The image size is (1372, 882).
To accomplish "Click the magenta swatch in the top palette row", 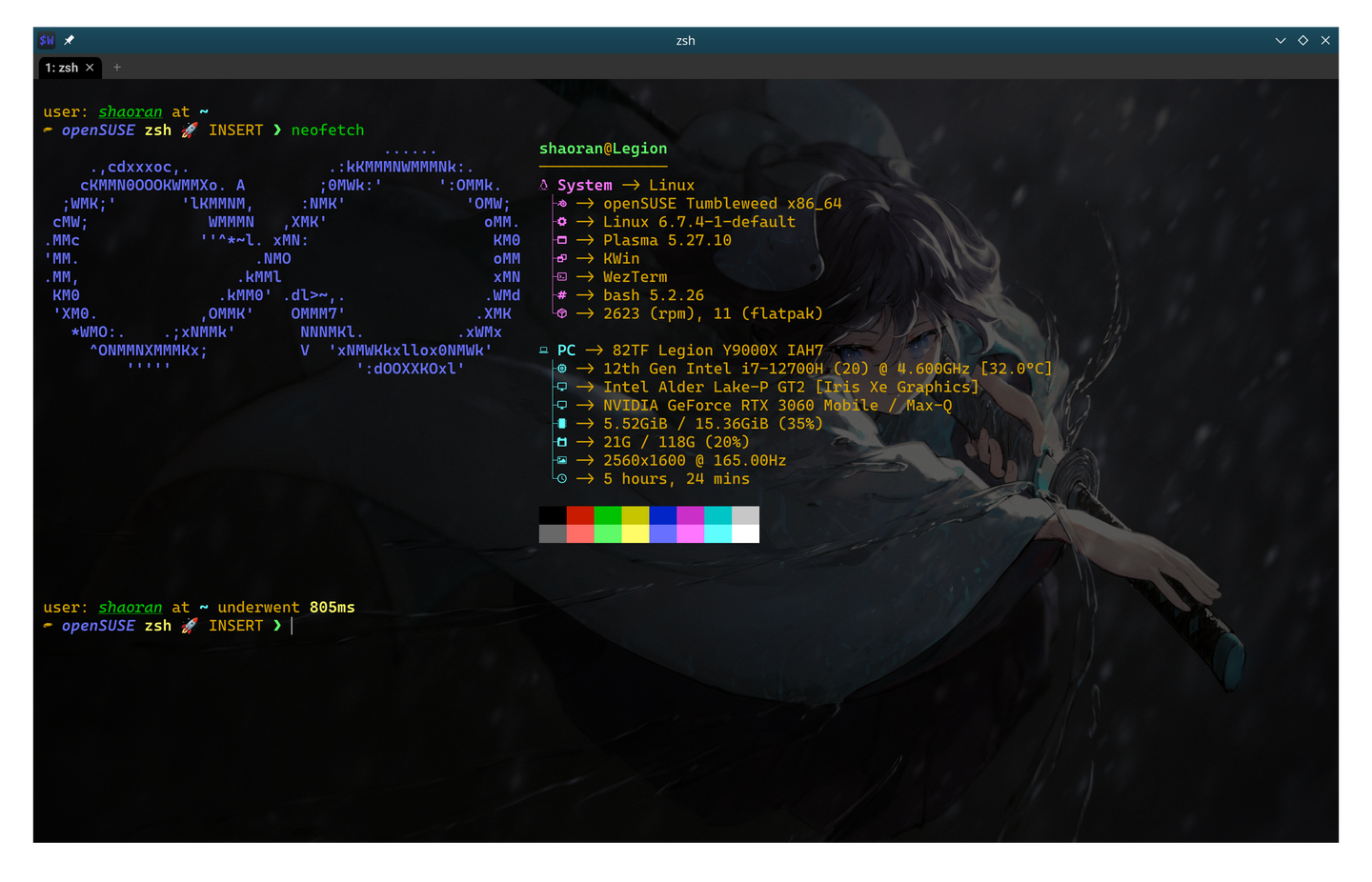I will pyautogui.click(x=691, y=515).
